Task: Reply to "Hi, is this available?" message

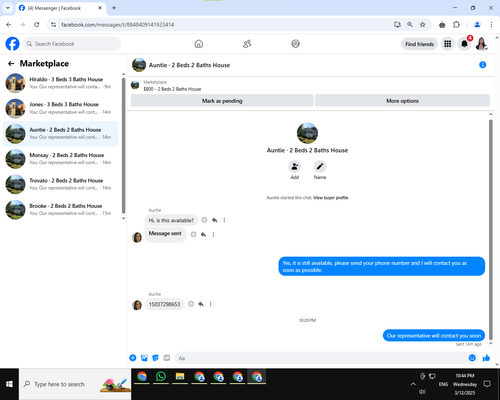Action: [214, 220]
